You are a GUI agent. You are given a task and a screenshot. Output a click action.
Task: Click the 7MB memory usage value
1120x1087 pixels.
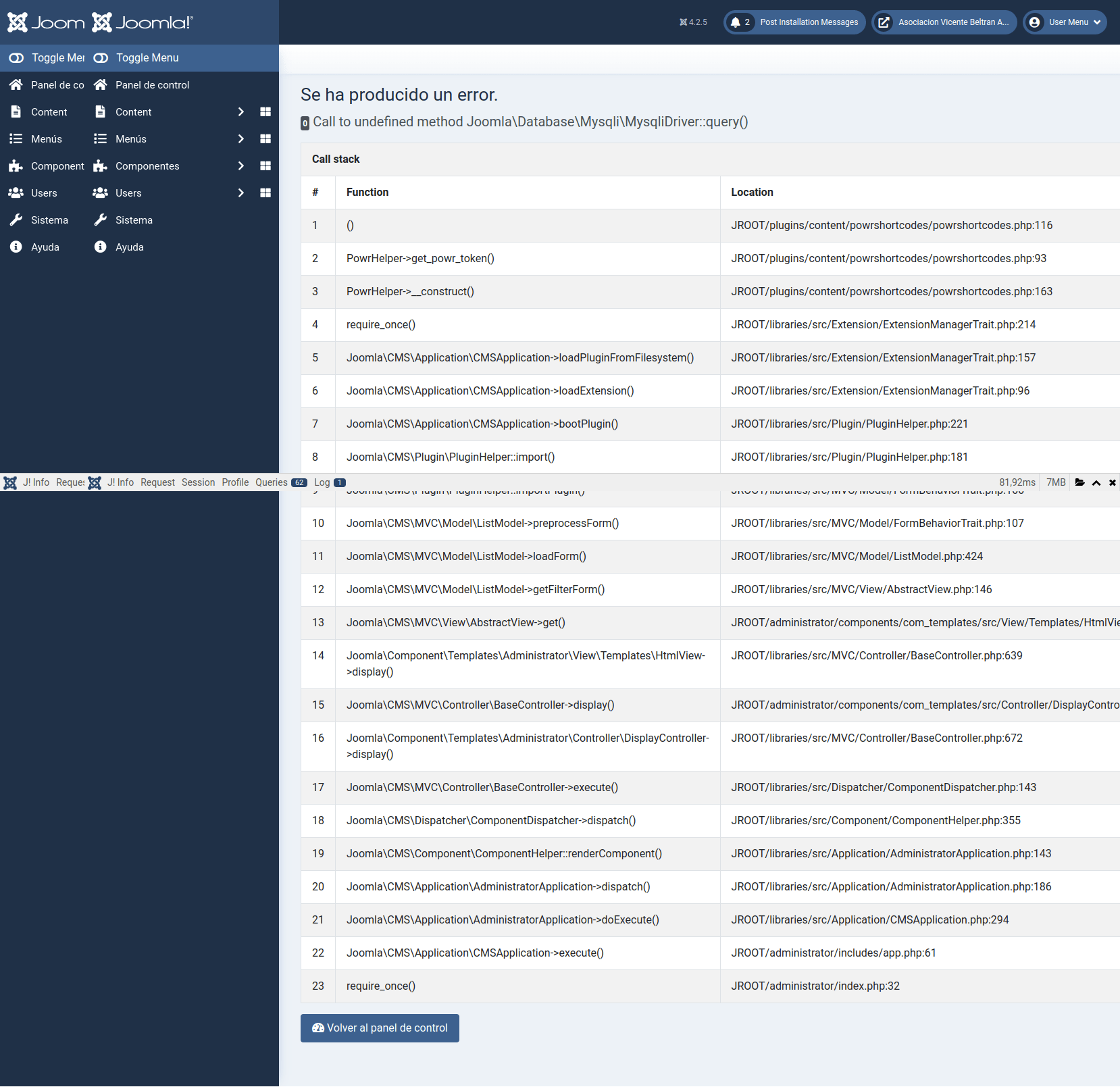(1056, 482)
